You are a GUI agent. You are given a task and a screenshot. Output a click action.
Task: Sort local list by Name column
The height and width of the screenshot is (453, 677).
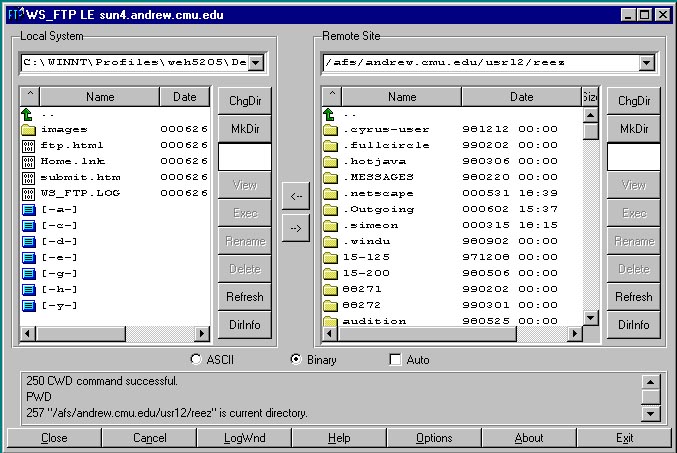(x=100, y=97)
